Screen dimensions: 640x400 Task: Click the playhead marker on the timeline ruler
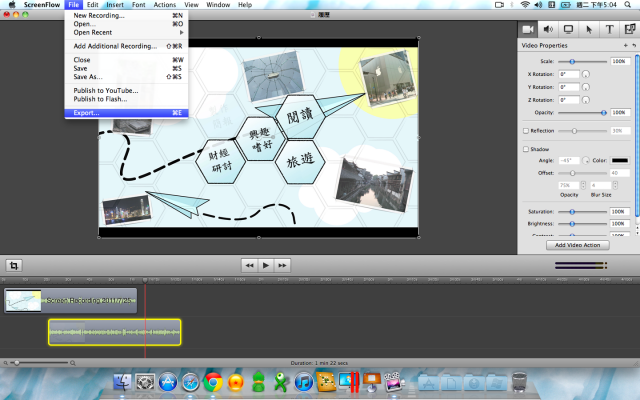point(145,280)
